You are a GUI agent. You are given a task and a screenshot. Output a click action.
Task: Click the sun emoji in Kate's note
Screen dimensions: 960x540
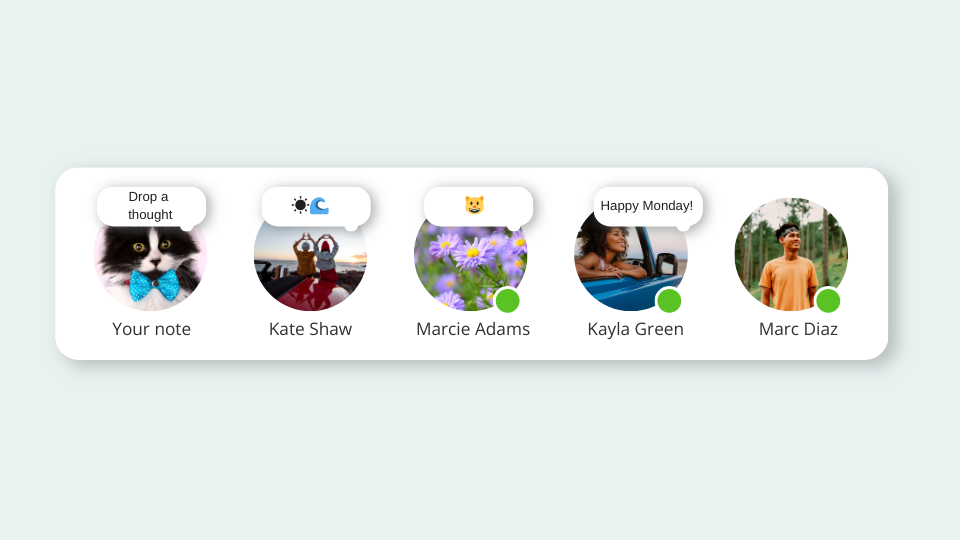pos(300,205)
